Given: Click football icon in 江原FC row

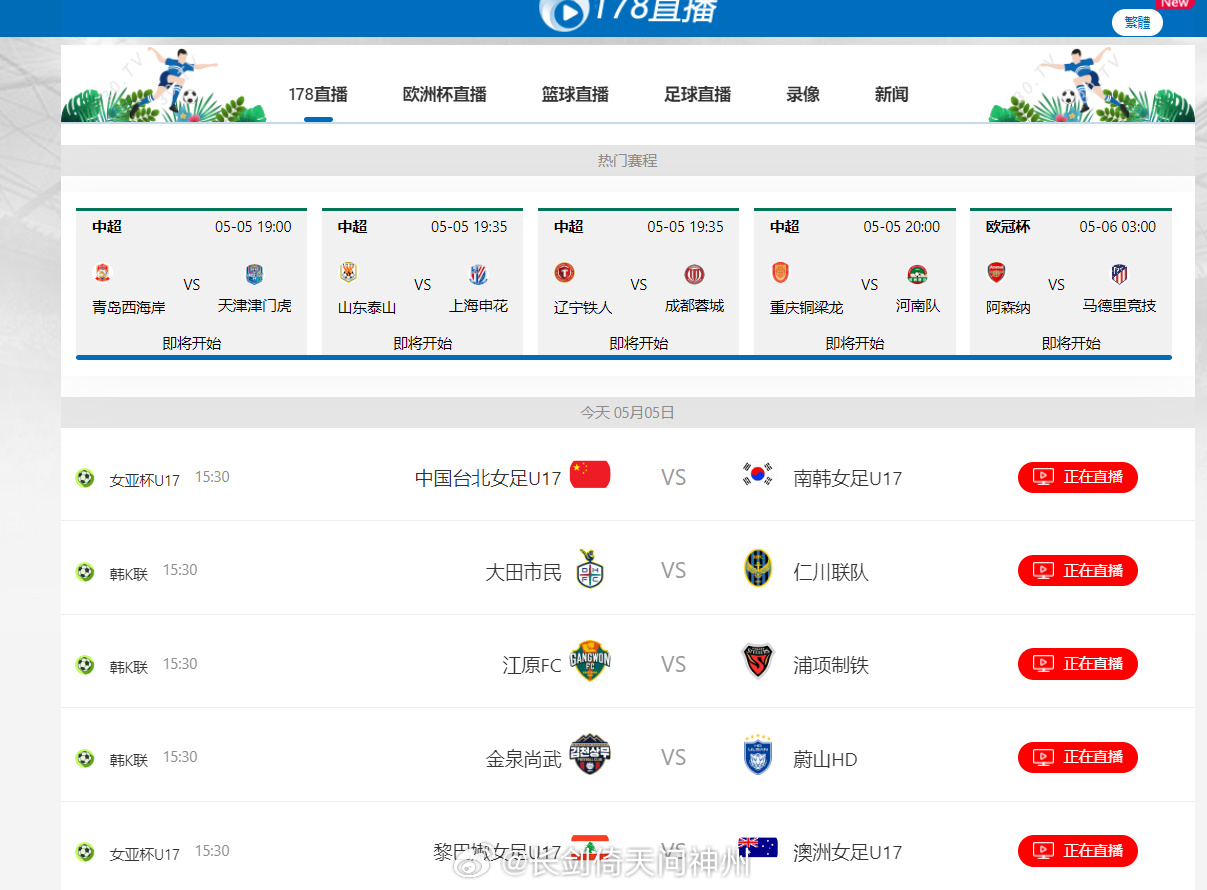Looking at the screenshot, I should coord(85,665).
